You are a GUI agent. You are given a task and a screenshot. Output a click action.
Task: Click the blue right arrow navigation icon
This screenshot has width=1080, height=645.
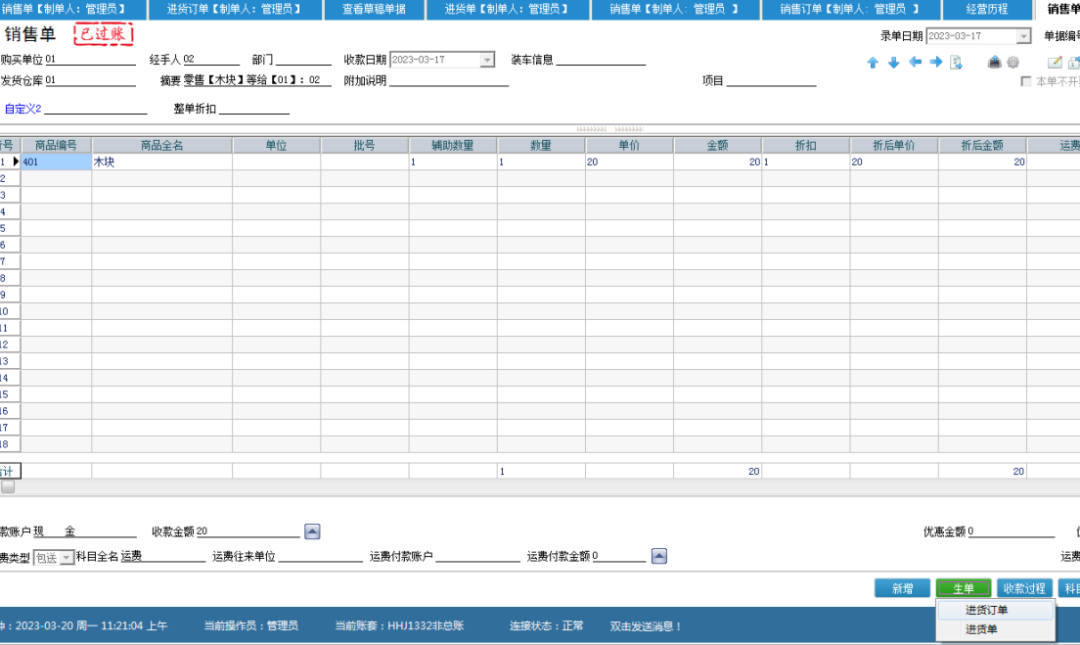point(936,62)
